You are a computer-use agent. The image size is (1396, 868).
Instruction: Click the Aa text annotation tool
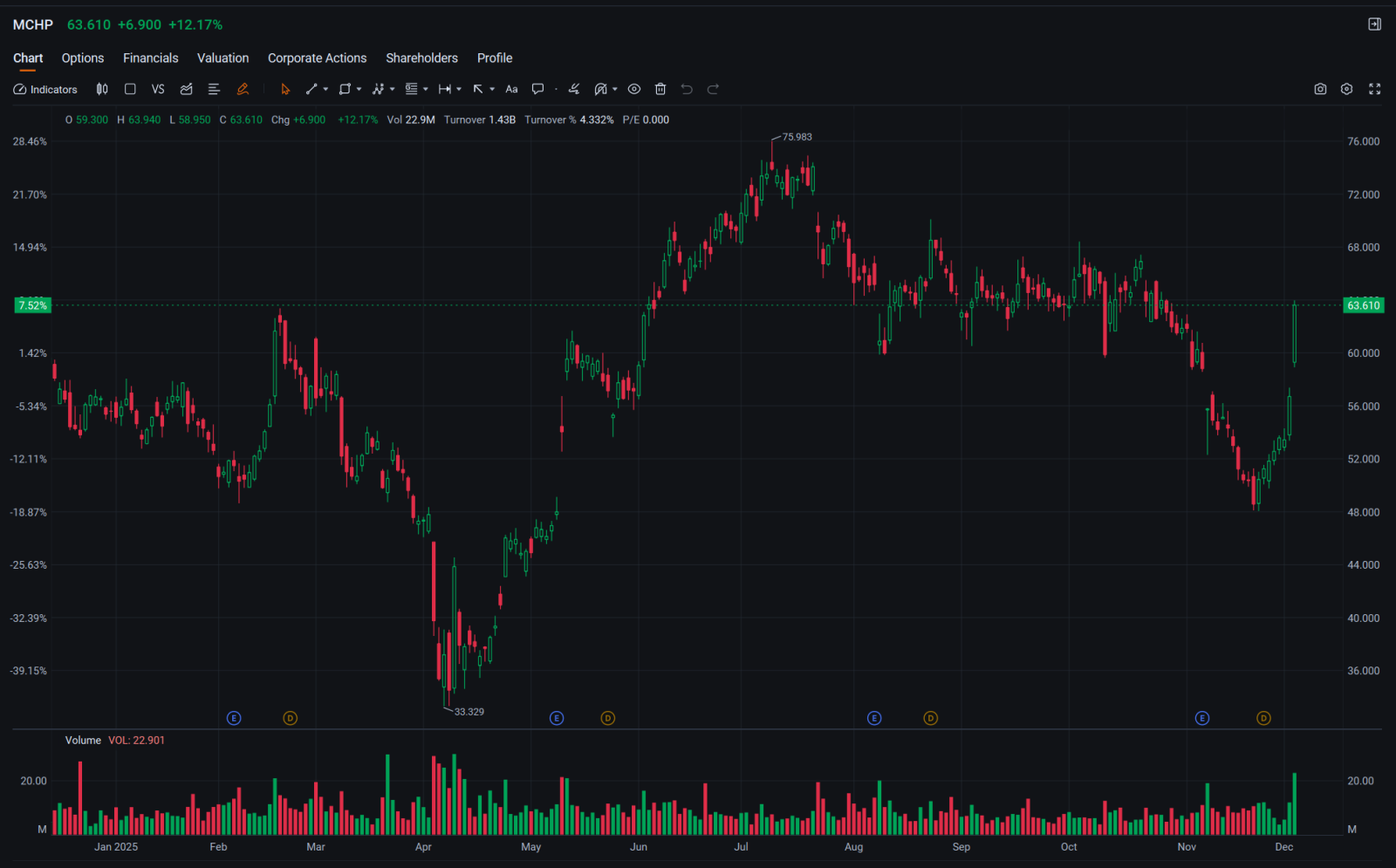511,88
